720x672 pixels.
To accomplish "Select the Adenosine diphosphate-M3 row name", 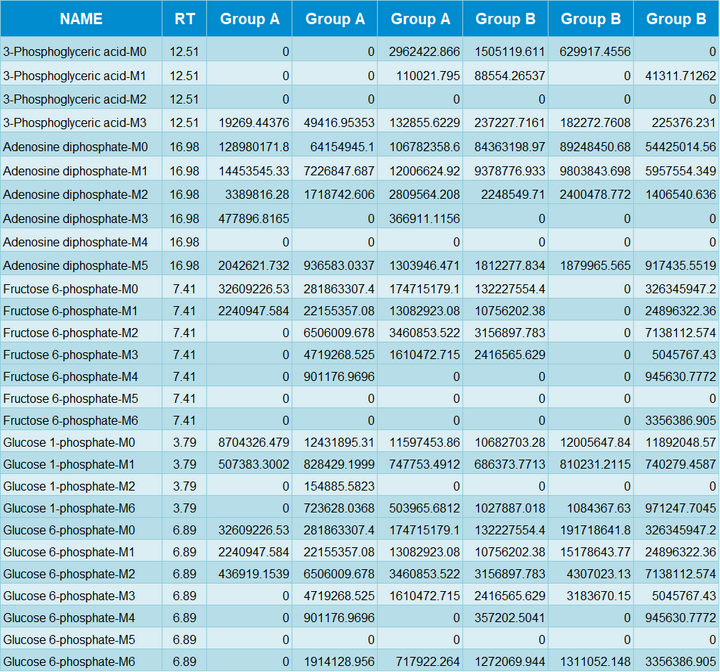I will coord(75,219).
